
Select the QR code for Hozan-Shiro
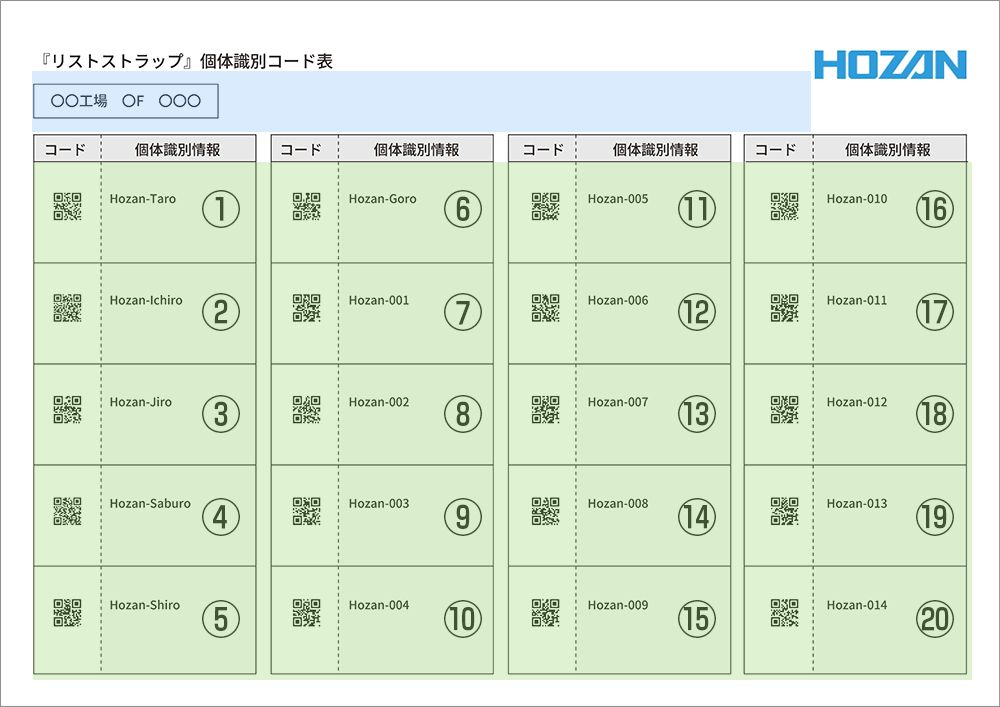[x=67, y=612]
